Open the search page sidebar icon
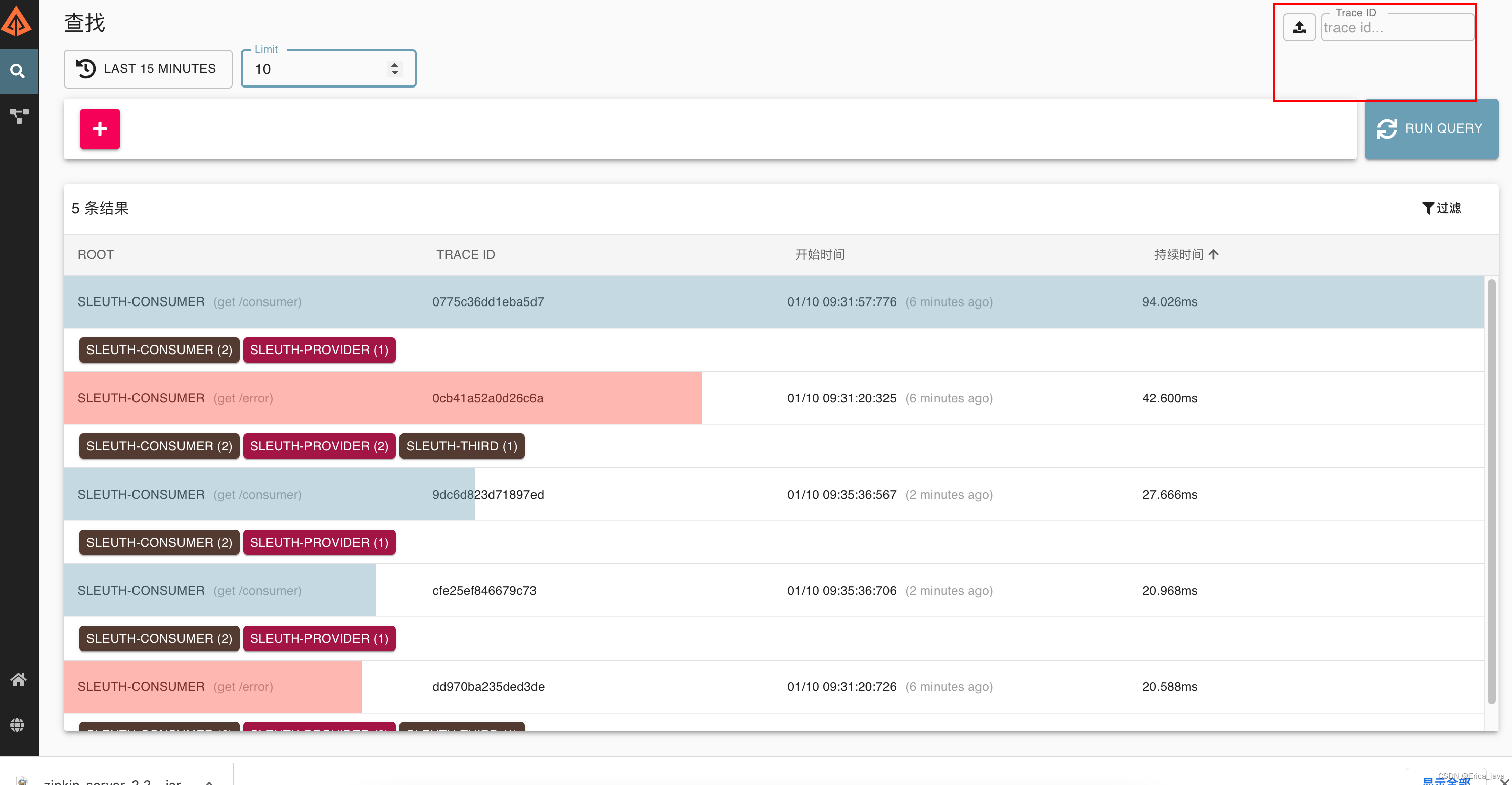 (18, 71)
